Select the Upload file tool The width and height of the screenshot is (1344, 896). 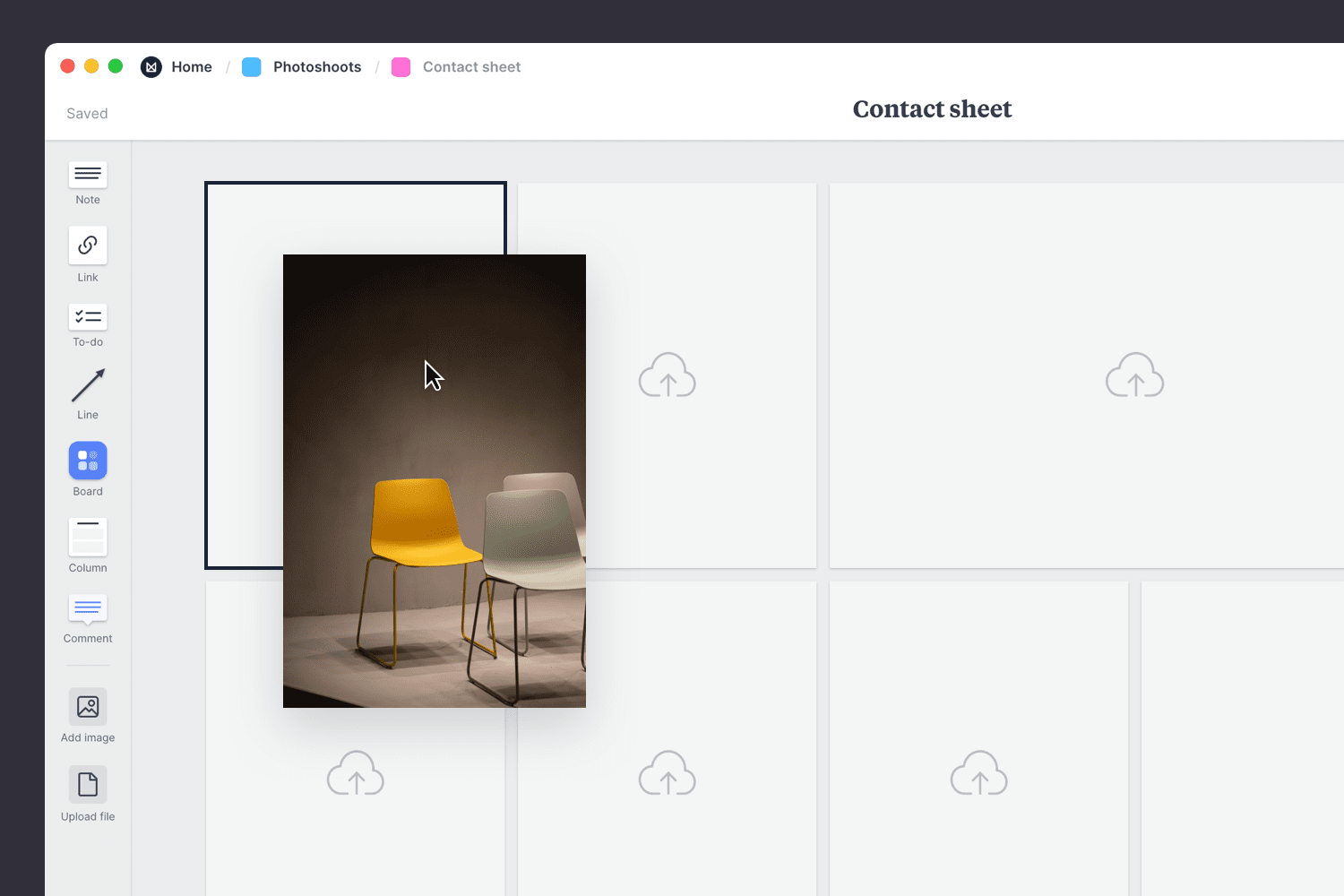coord(87,783)
